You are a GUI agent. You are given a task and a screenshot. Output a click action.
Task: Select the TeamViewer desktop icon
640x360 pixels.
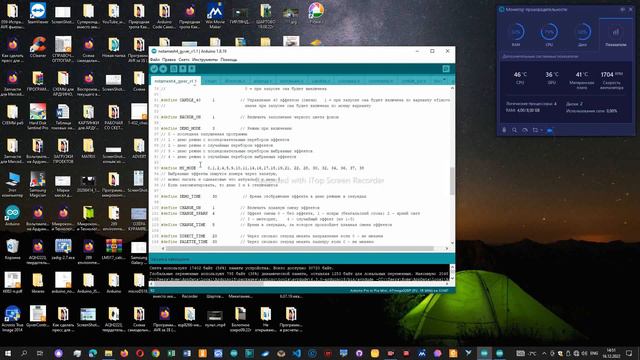click(x=38, y=14)
